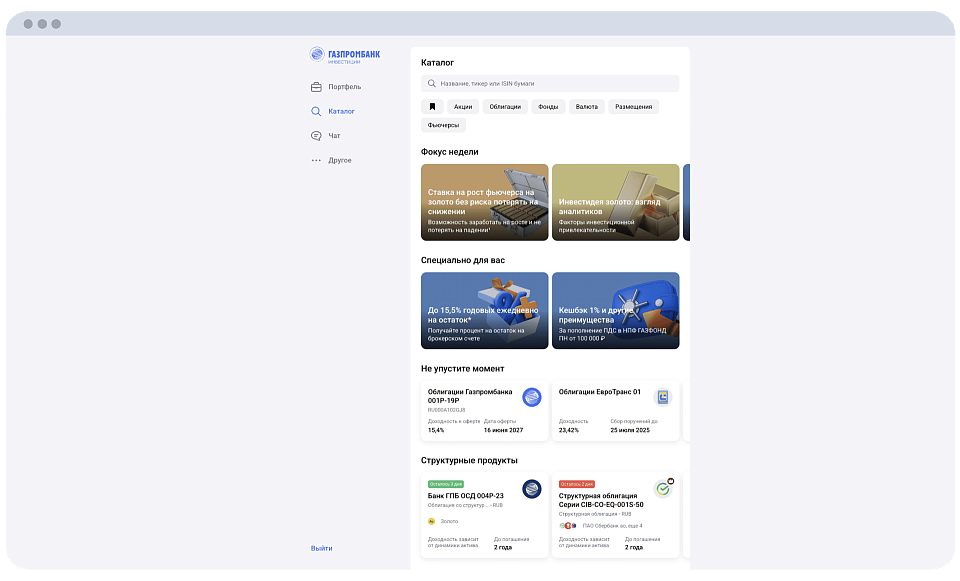Screen dimensions: 960x581
Task: Click the Осталось 3 дня green badge
Action: coord(446,484)
